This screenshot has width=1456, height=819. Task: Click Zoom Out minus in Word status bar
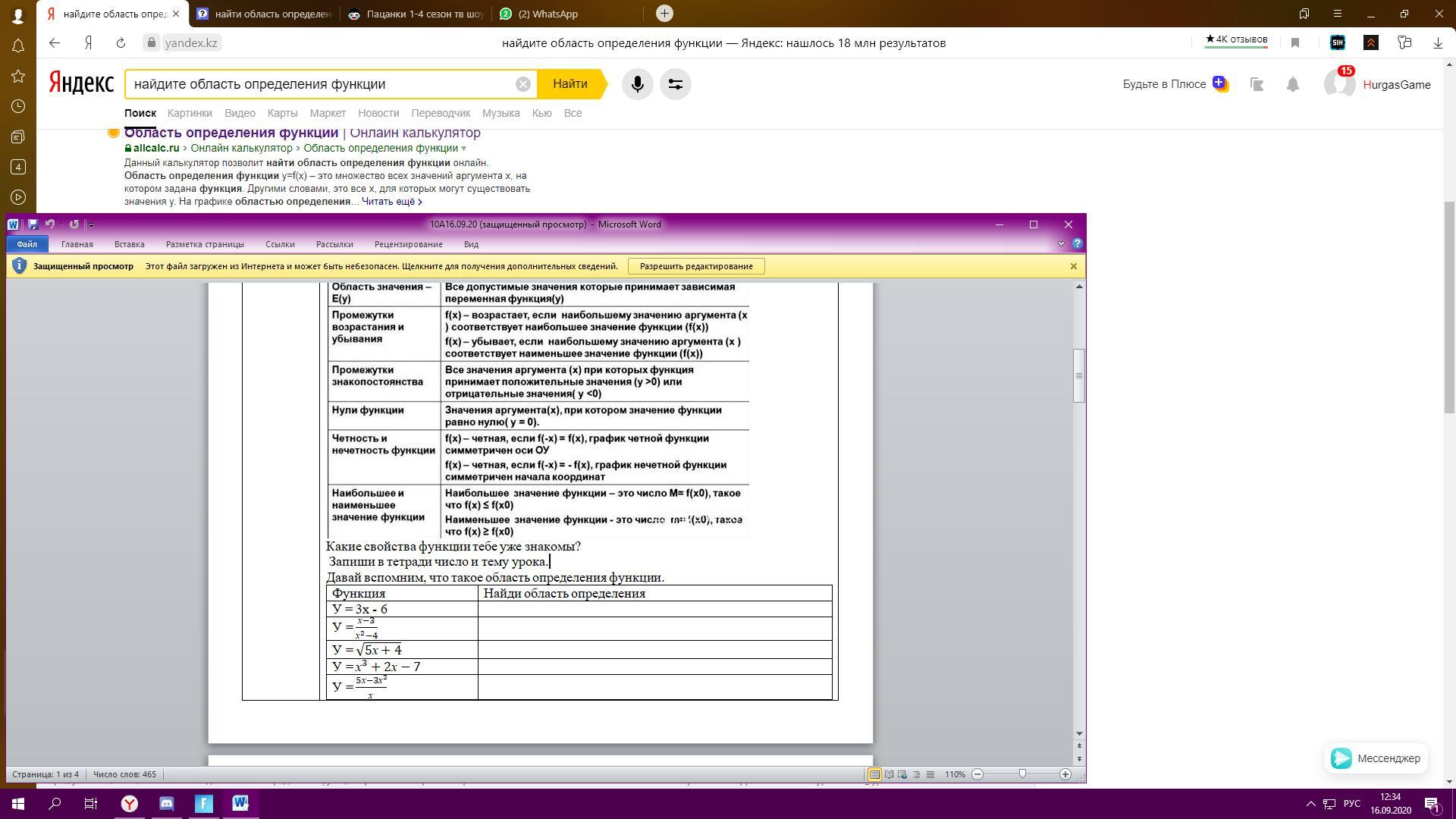[x=977, y=774]
